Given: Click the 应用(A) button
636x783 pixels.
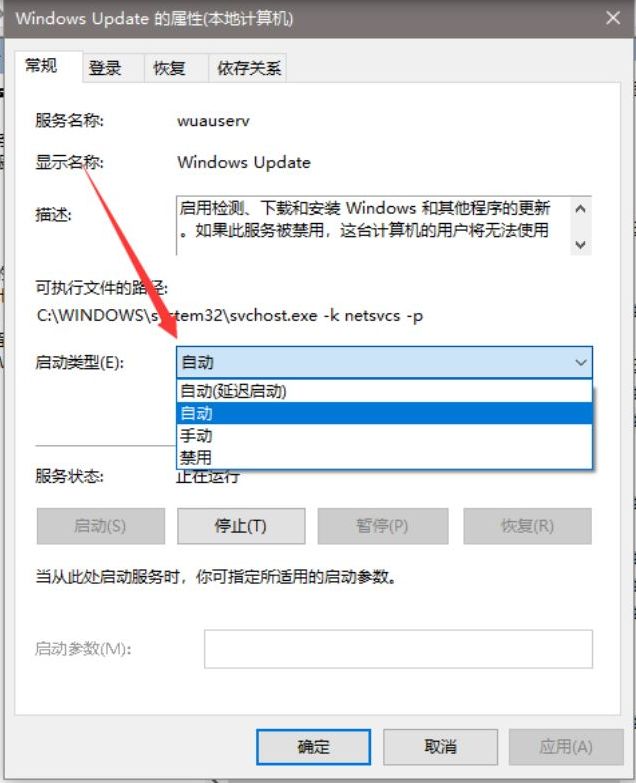Looking at the screenshot, I should (566, 747).
